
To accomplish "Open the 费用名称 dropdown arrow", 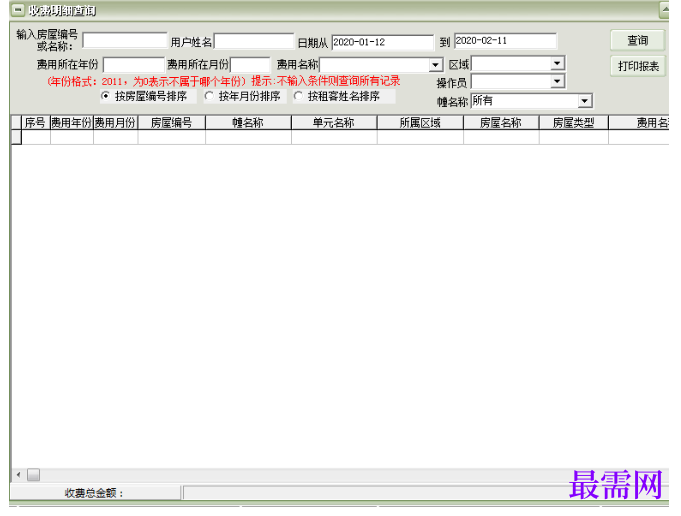I will (x=435, y=65).
